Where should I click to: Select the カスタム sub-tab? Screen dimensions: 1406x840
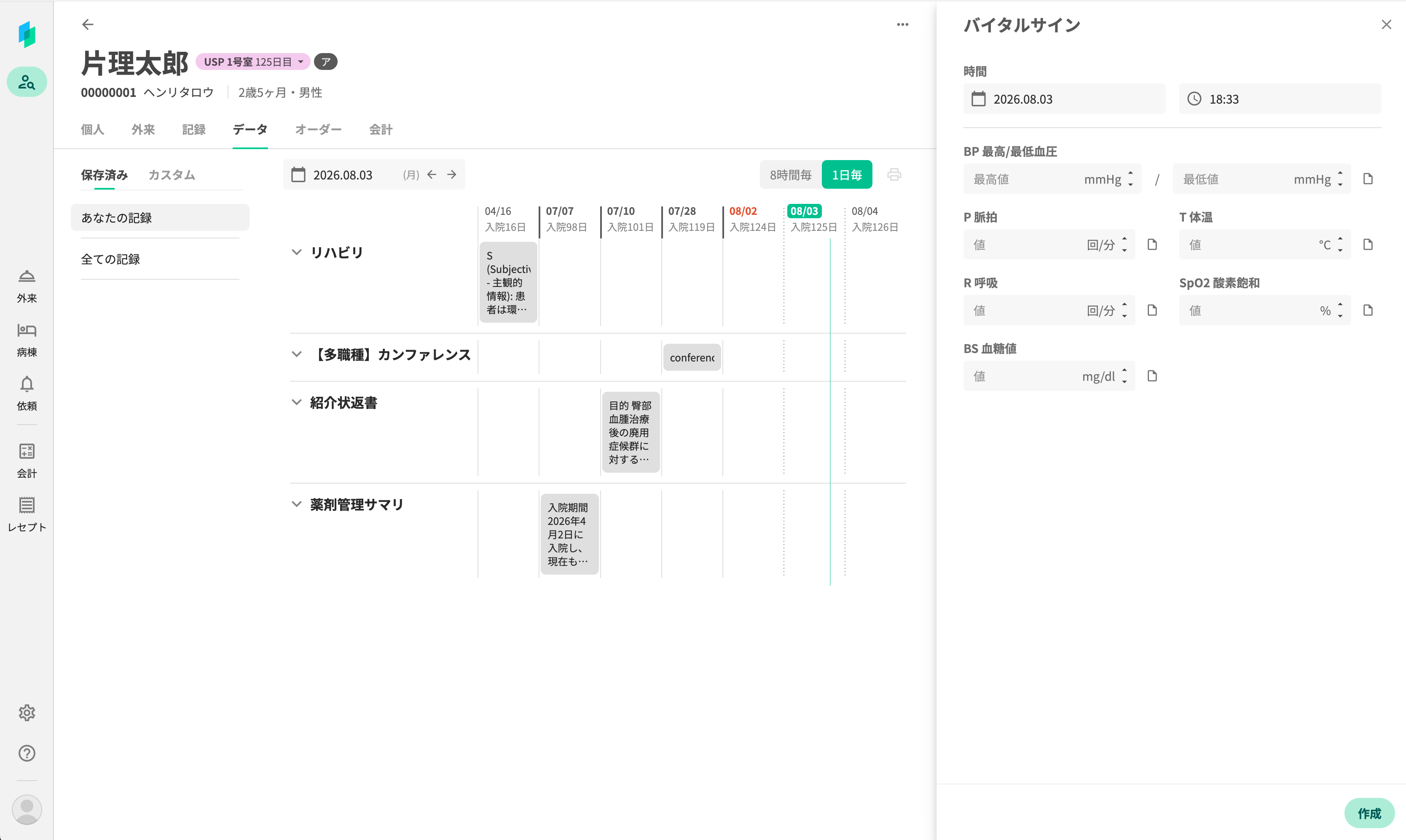(x=172, y=175)
